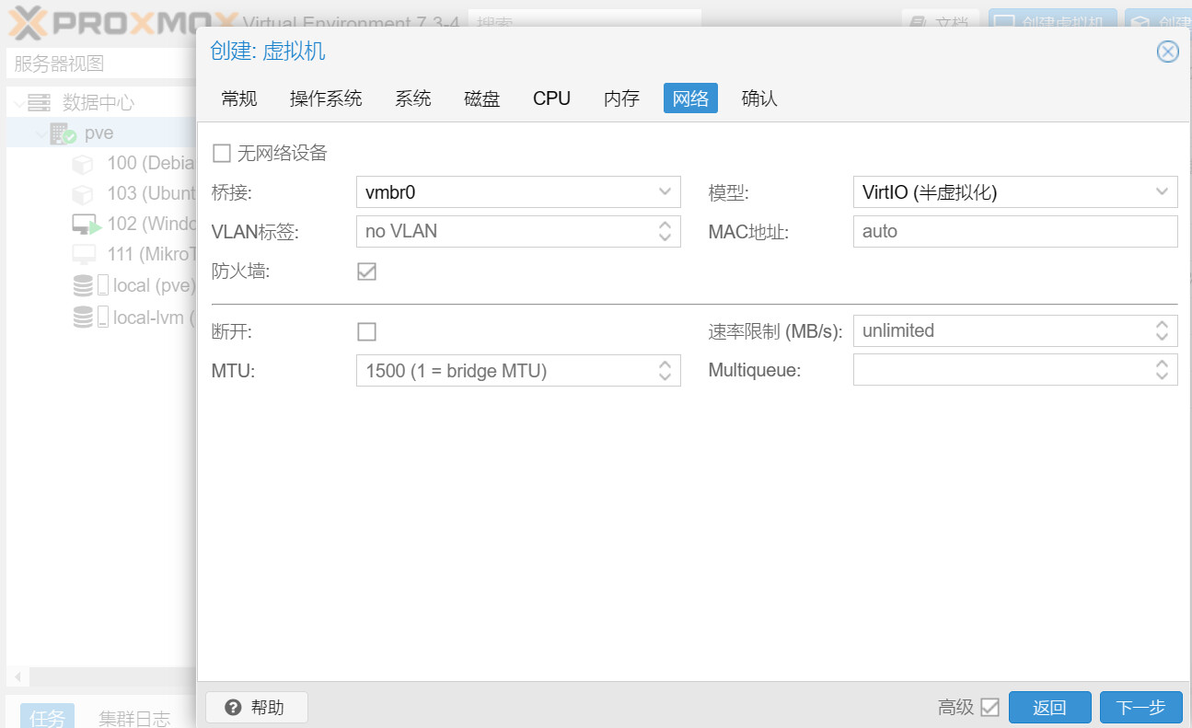Click the running VM 102 monitor icon
The width and height of the screenshot is (1192, 728).
coord(85,224)
